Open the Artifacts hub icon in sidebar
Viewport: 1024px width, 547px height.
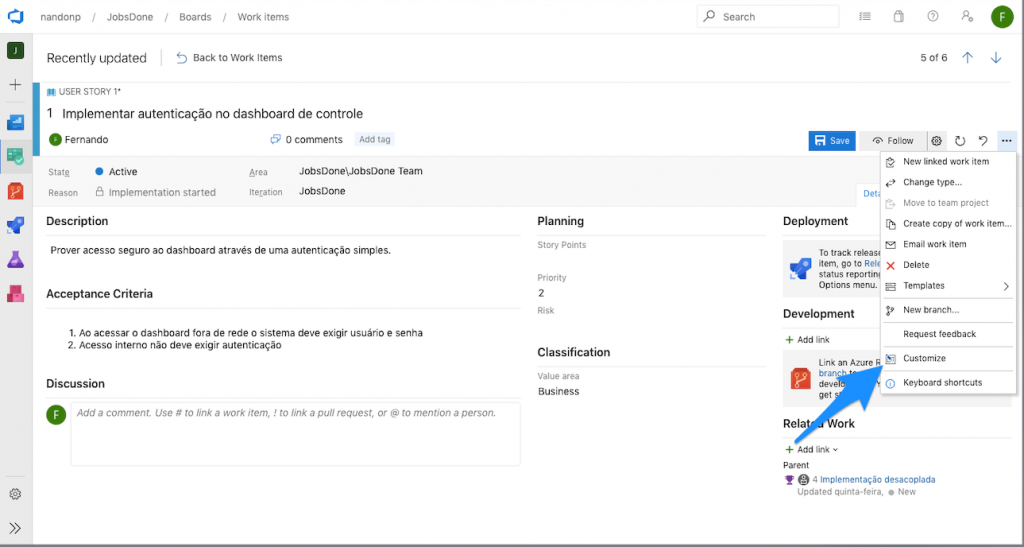15,294
